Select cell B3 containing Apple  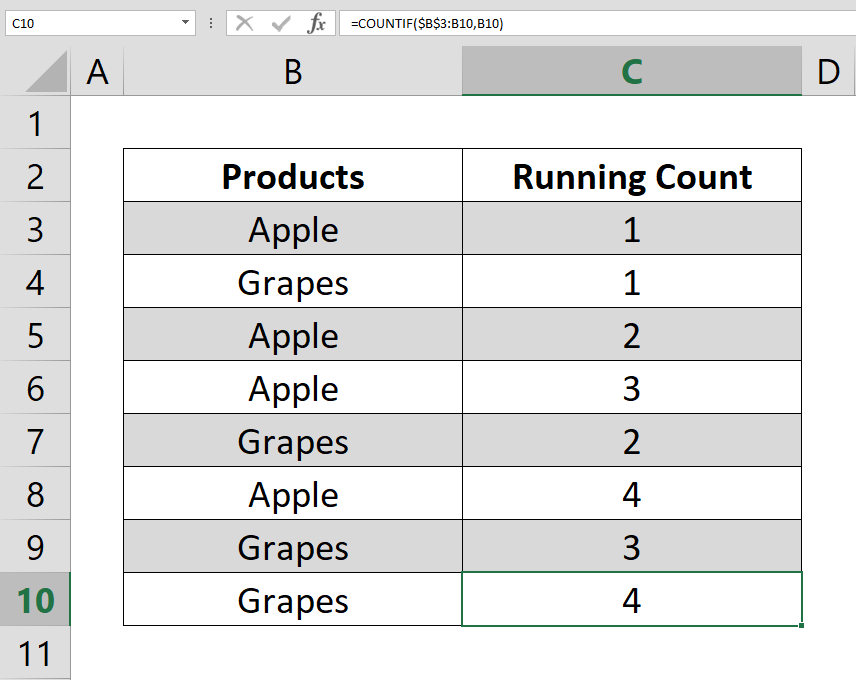(293, 228)
